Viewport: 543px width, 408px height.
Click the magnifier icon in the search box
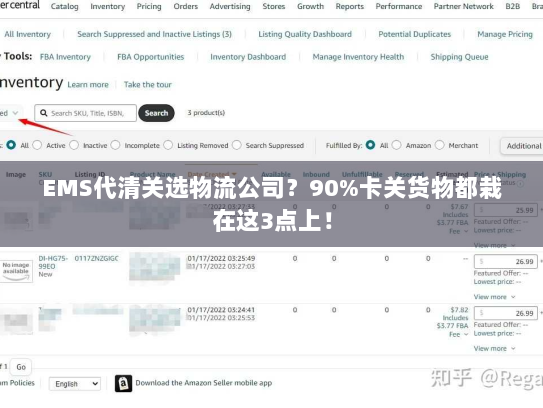click(44, 113)
